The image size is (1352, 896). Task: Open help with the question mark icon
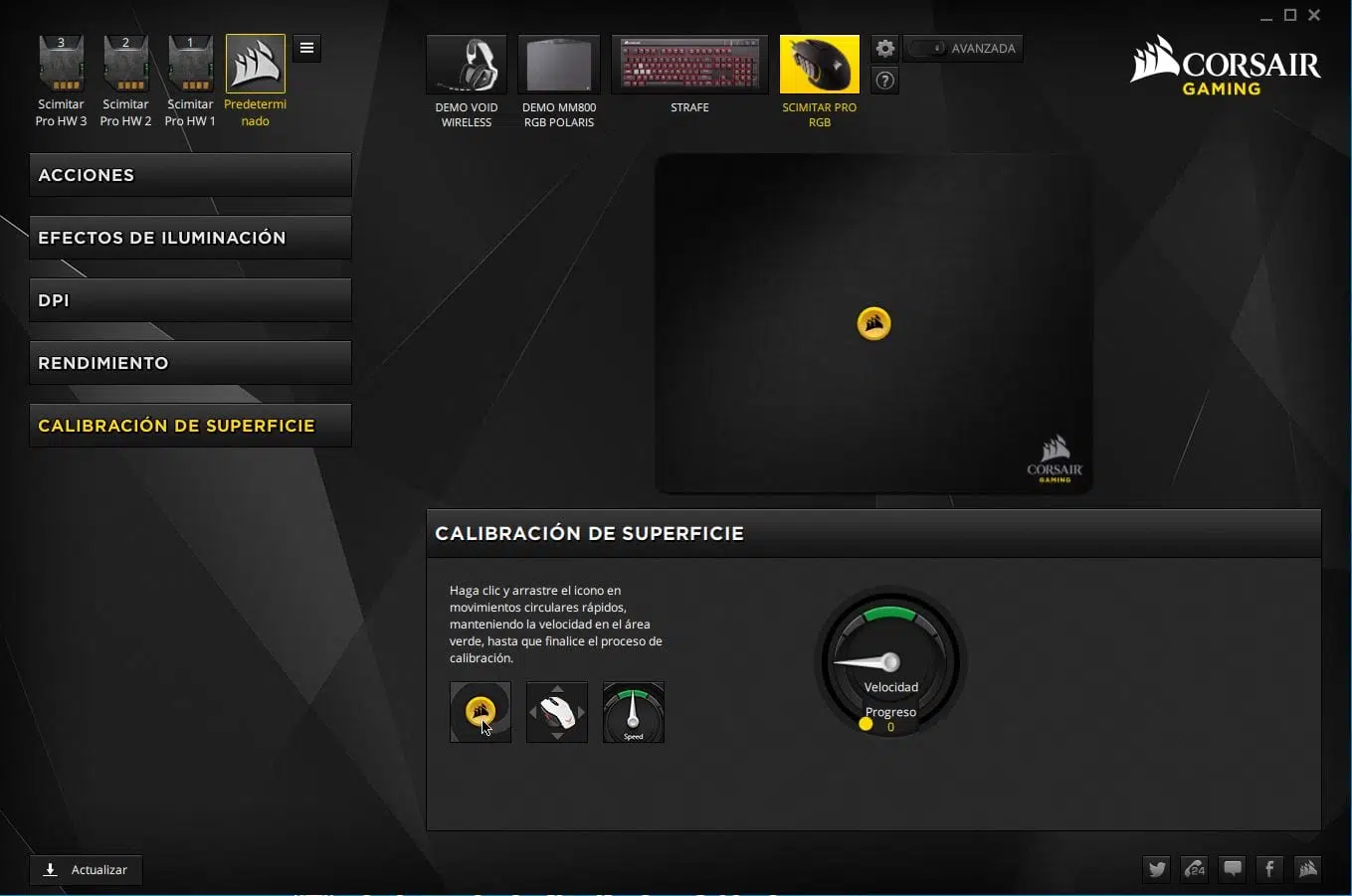click(885, 81)
